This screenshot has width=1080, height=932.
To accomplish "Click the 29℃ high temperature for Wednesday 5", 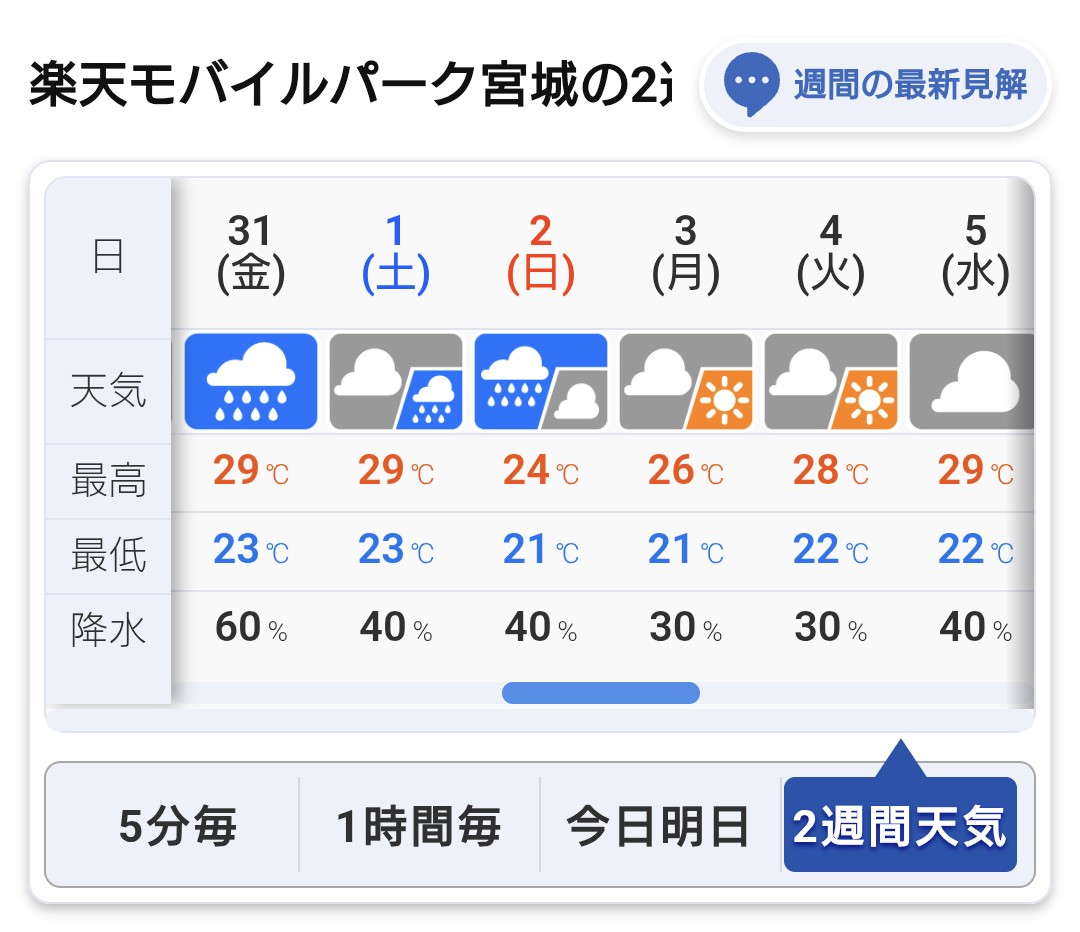I will pos(975,470).
